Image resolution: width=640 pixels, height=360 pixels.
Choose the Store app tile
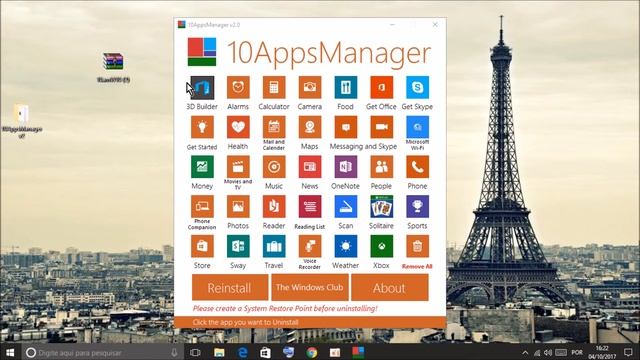202,246
